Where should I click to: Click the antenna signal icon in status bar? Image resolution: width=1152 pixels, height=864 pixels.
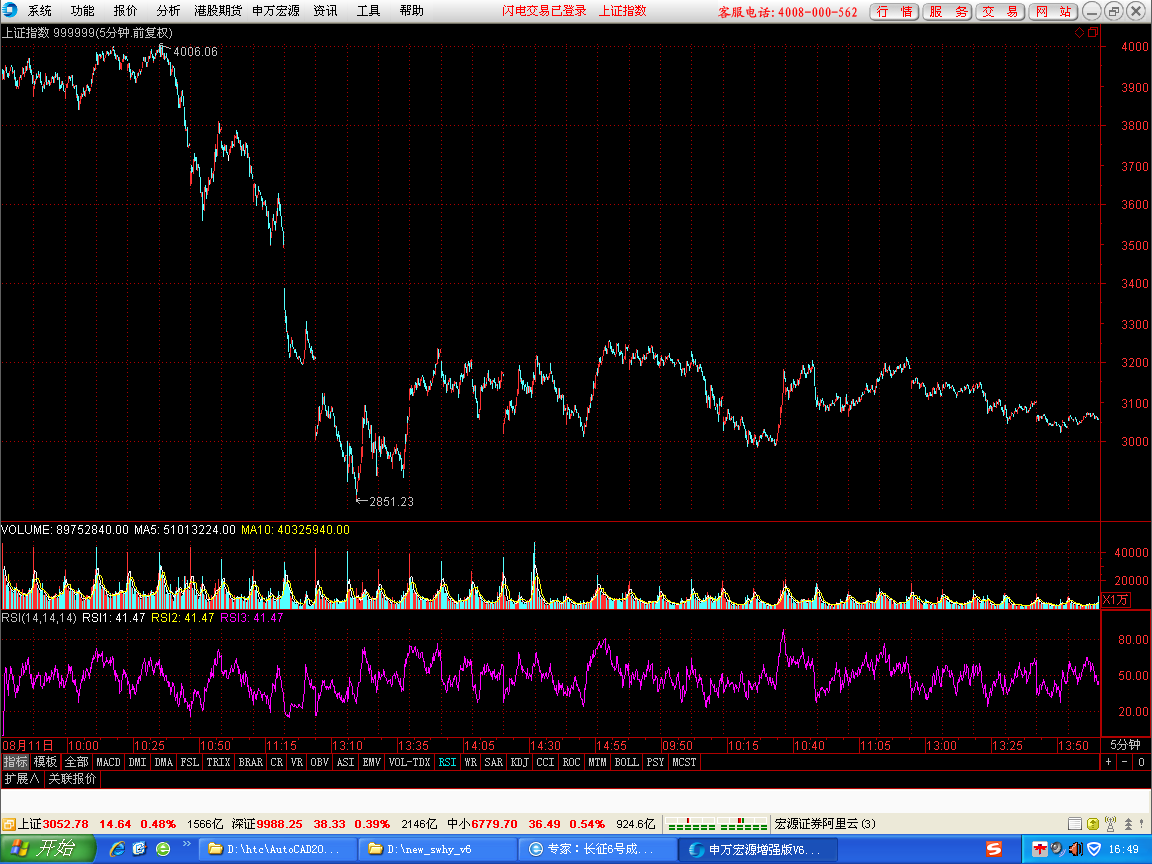click(x=1111, y=824)
